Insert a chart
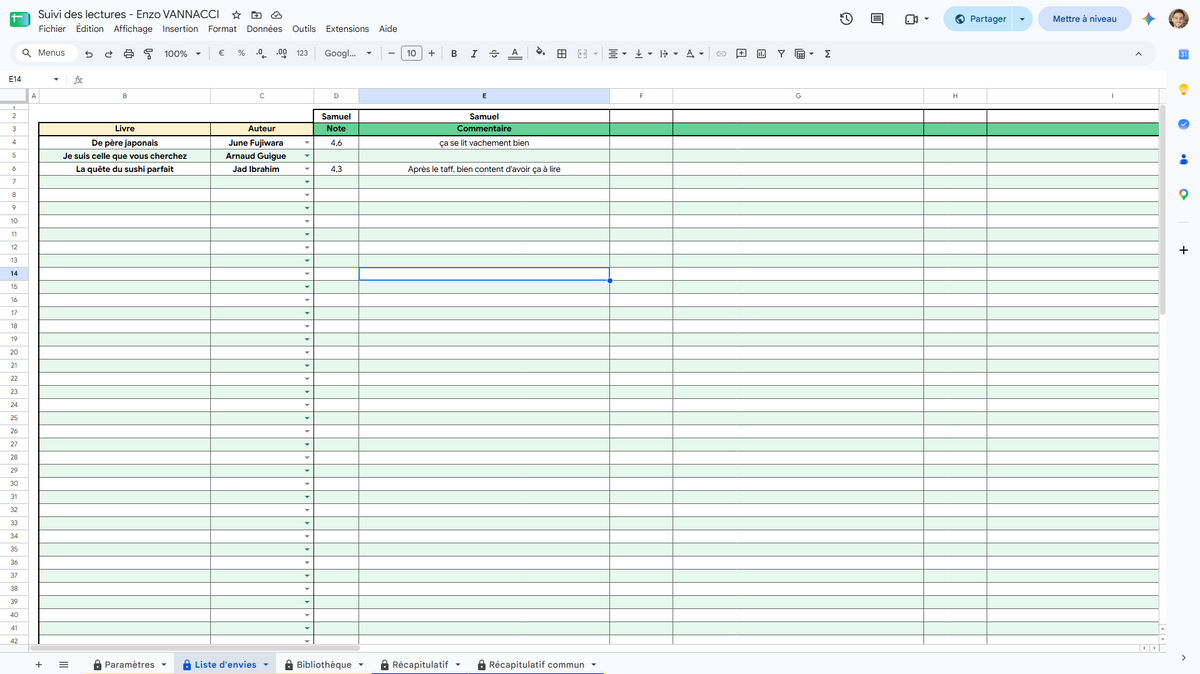This screenshot has height=674, width=1200. click(x=761, y=54)
